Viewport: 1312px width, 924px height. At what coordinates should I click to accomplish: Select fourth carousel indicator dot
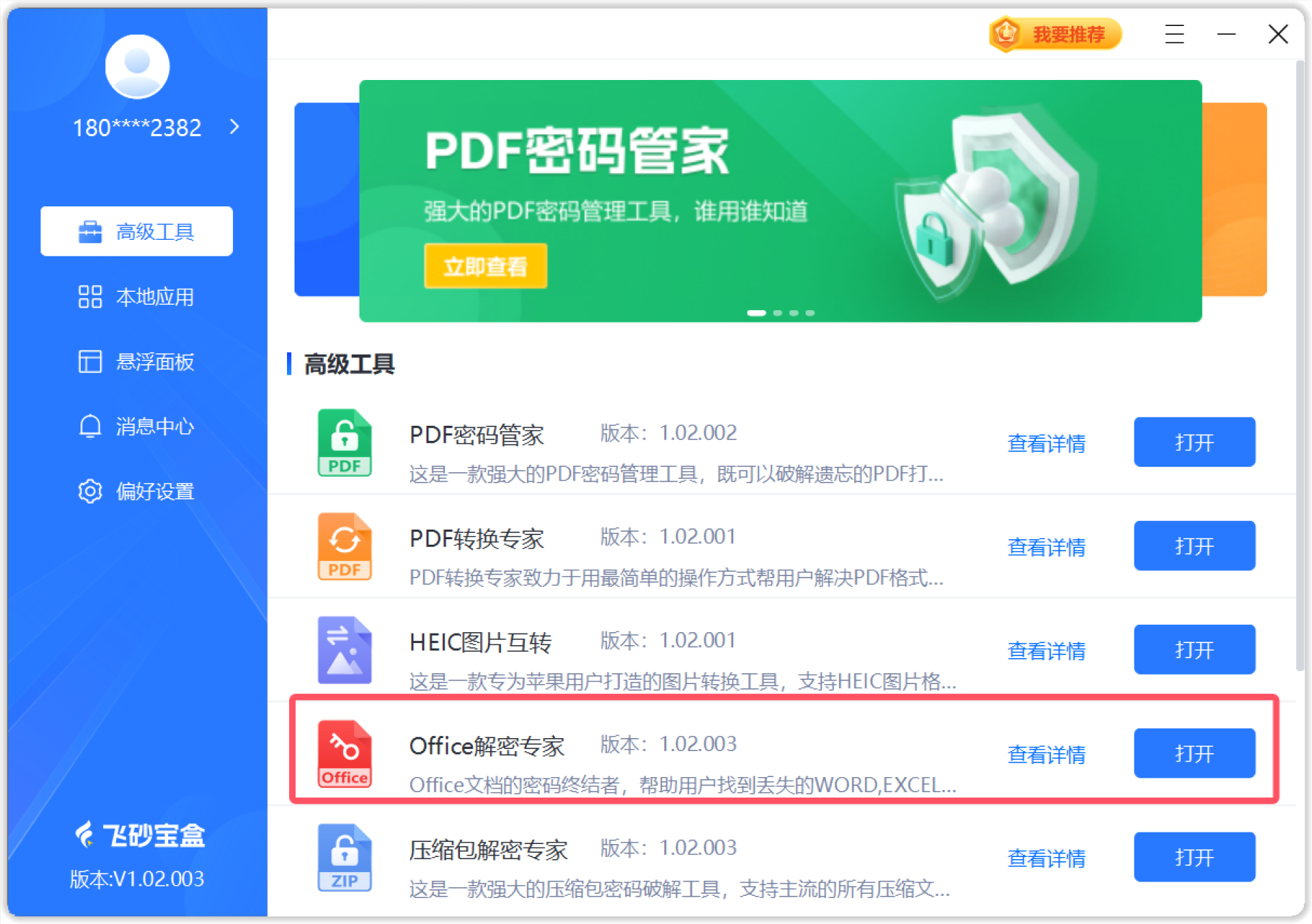click(810, 313)
